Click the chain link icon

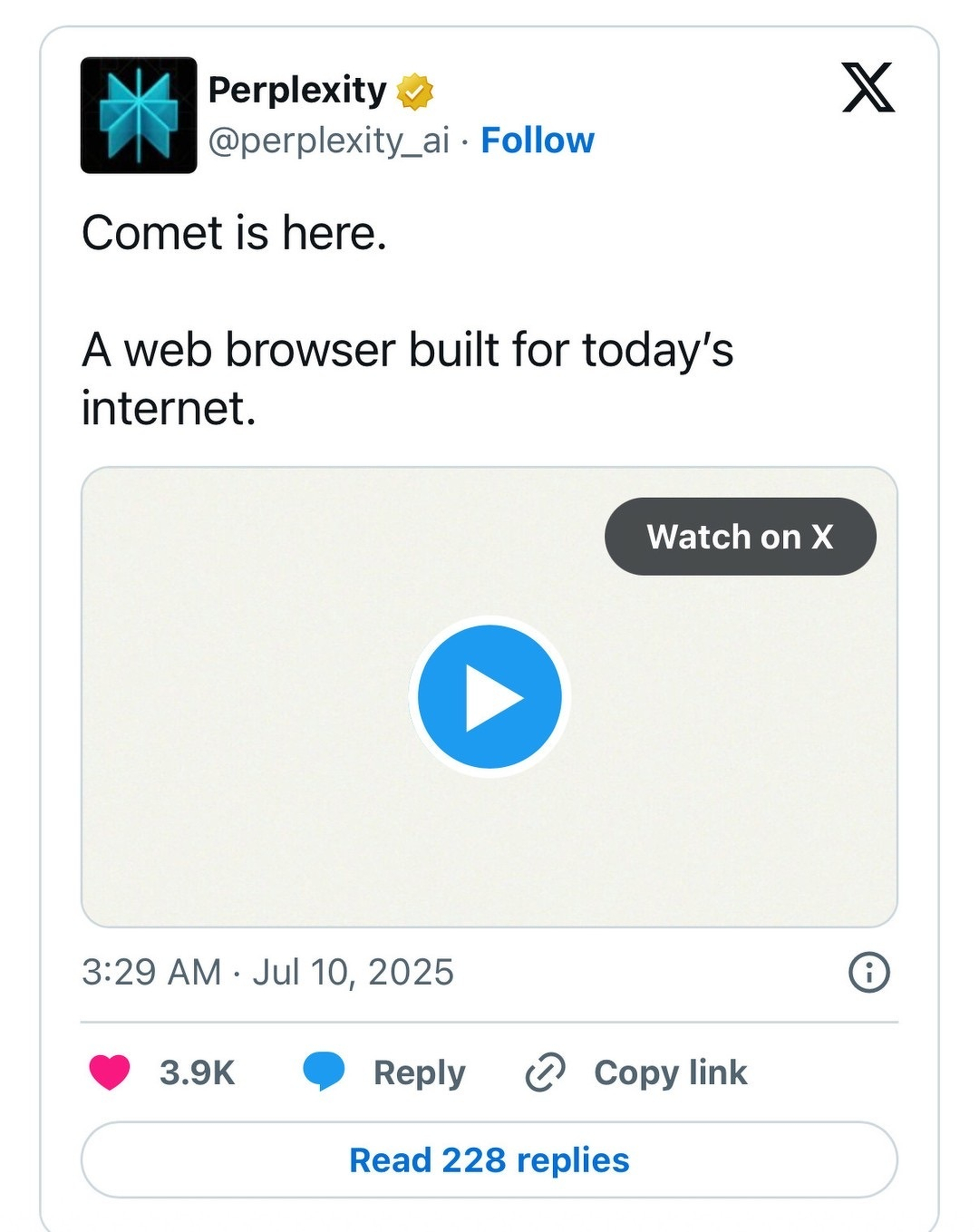click(546, 1072)
